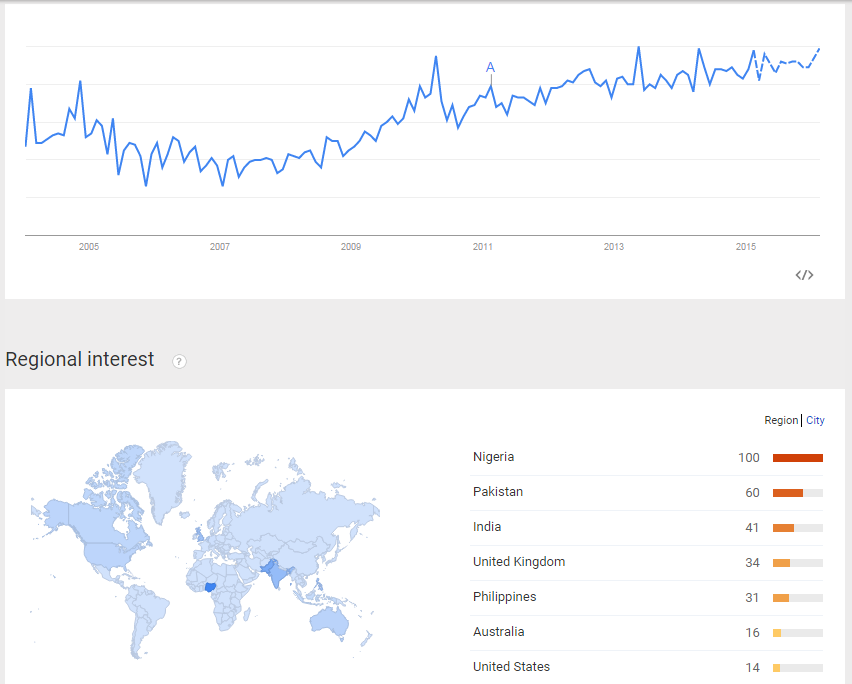Click the 2011 label on time axis
The image size is (852, 684).
tap(483, 247)
